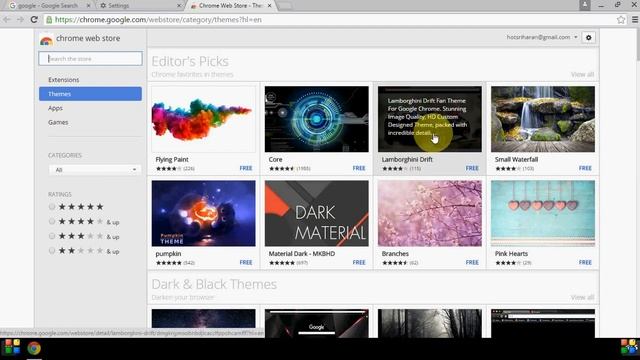This screenshot has height=360, width=640.
Task: Click the 'Pink Hearts' theme name
Action: [x=511, y=253]
